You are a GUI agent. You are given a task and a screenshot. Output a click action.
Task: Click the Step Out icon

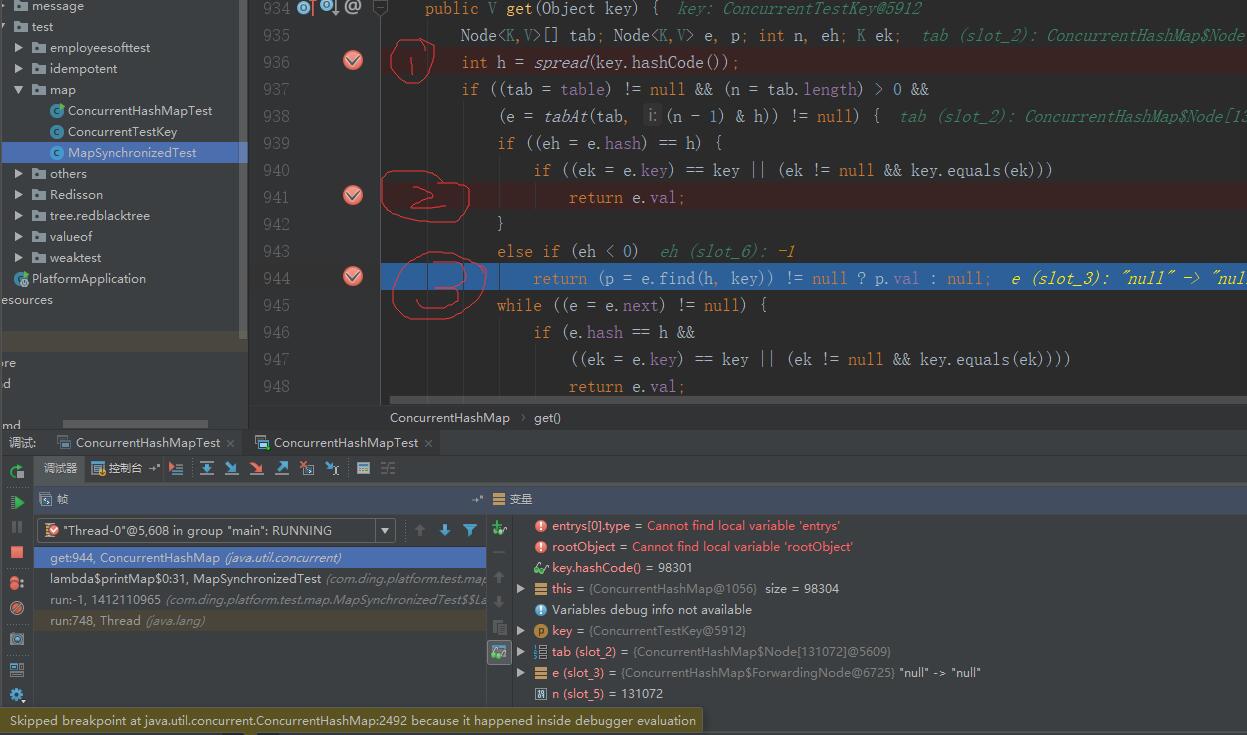point(283,467)
